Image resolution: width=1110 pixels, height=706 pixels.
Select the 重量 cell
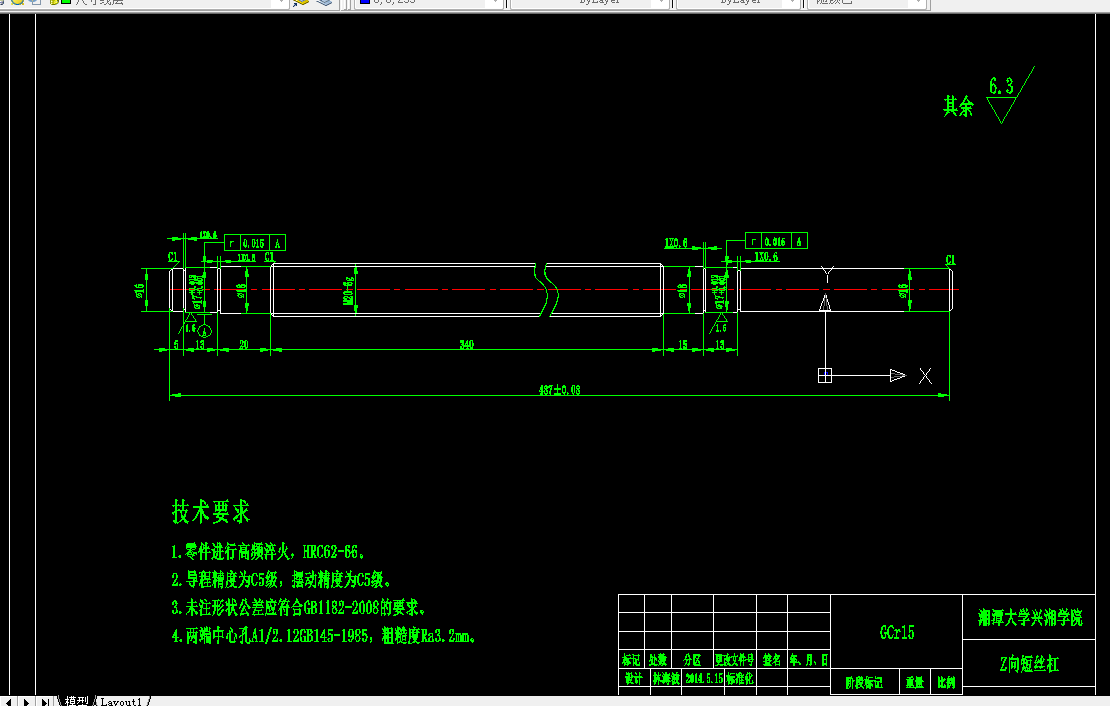click(x=915, y=683)
